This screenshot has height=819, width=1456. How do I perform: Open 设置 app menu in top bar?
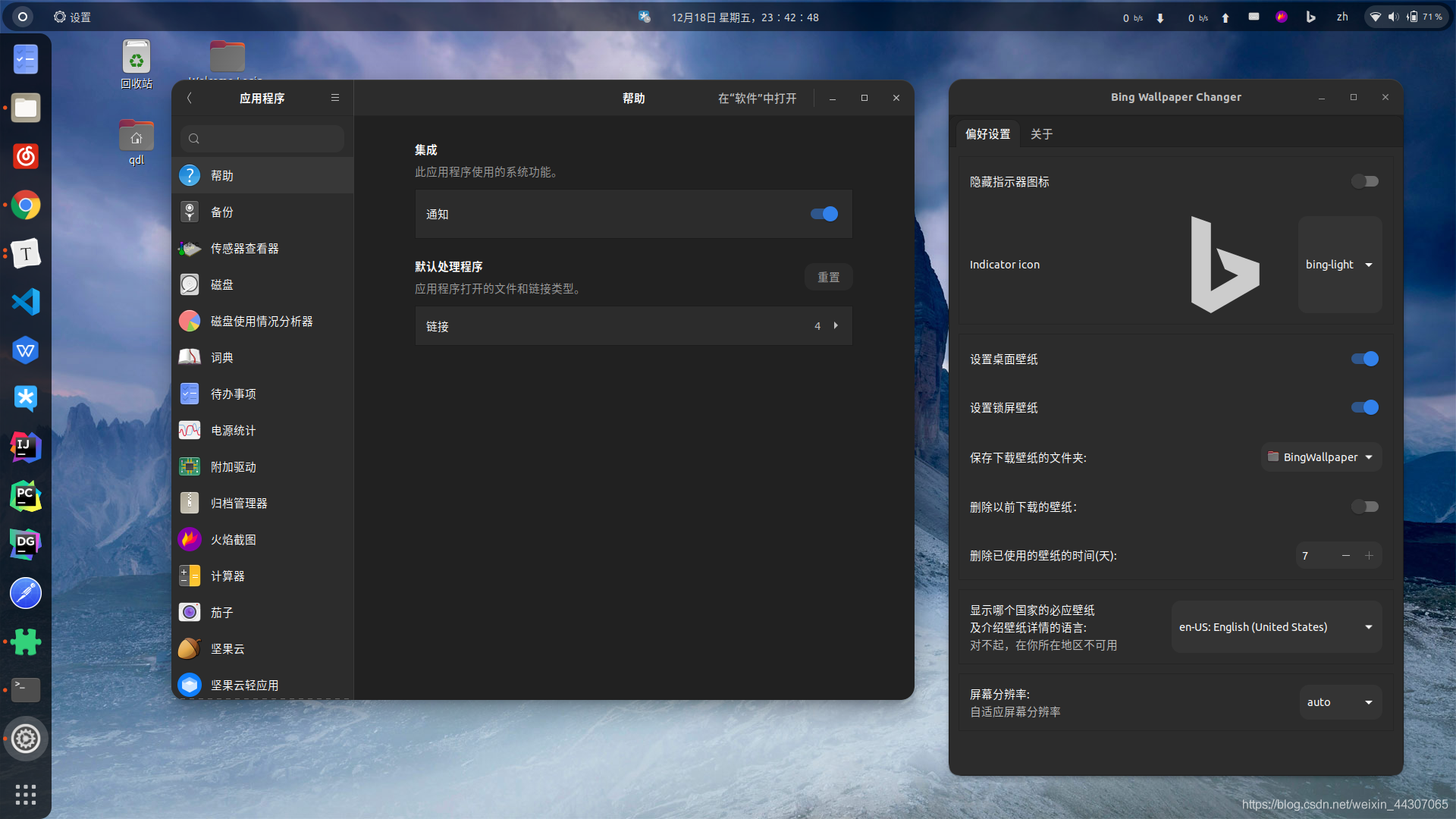pyautogui.click(x=72, y=17)
